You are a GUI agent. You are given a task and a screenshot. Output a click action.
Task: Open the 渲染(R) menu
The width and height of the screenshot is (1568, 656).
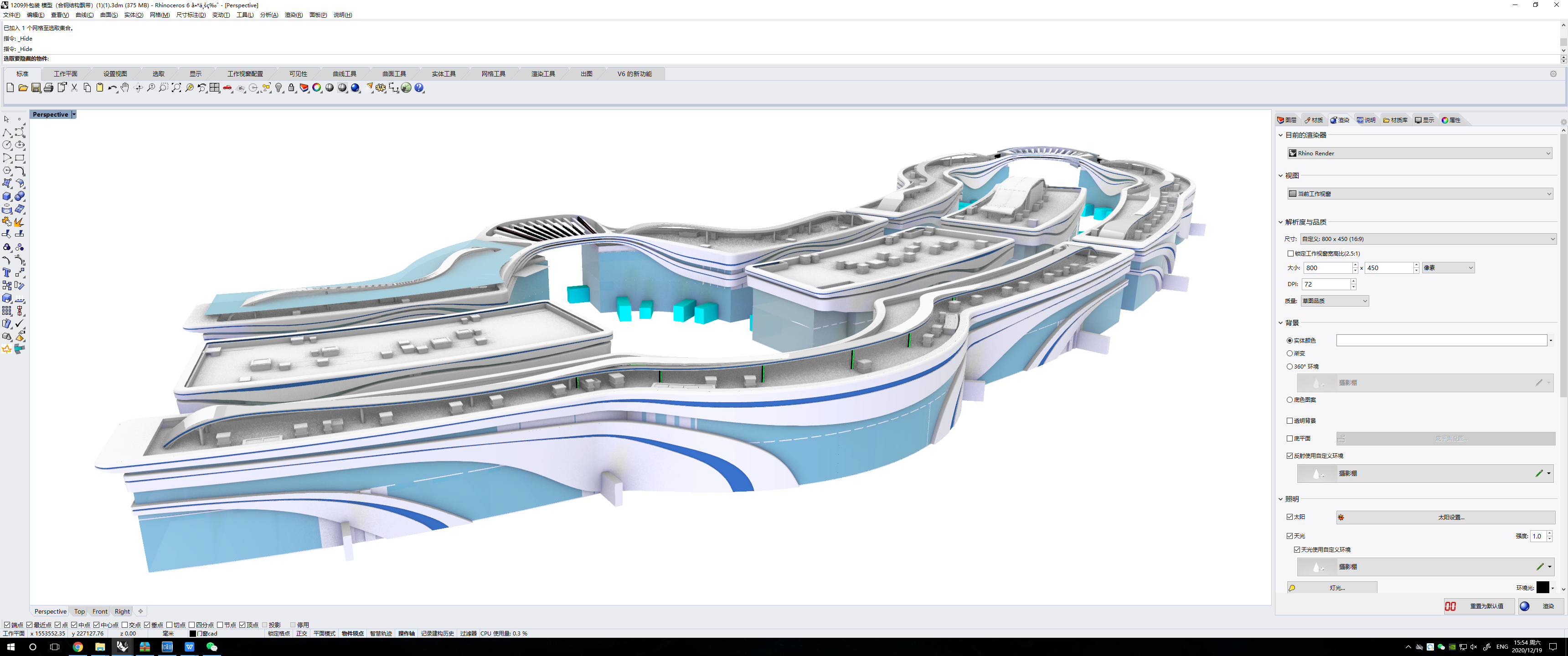click(293, 15)
